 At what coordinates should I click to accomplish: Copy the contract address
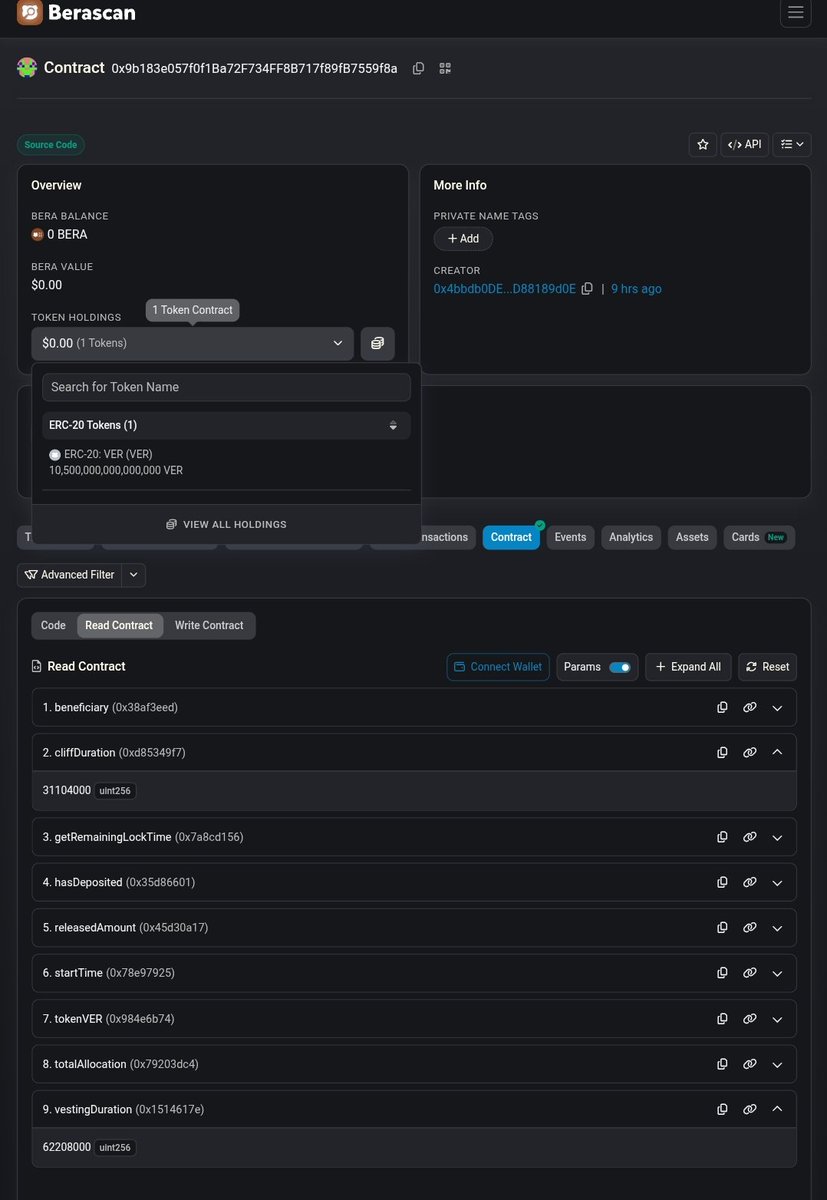click(x=418, y=68)
